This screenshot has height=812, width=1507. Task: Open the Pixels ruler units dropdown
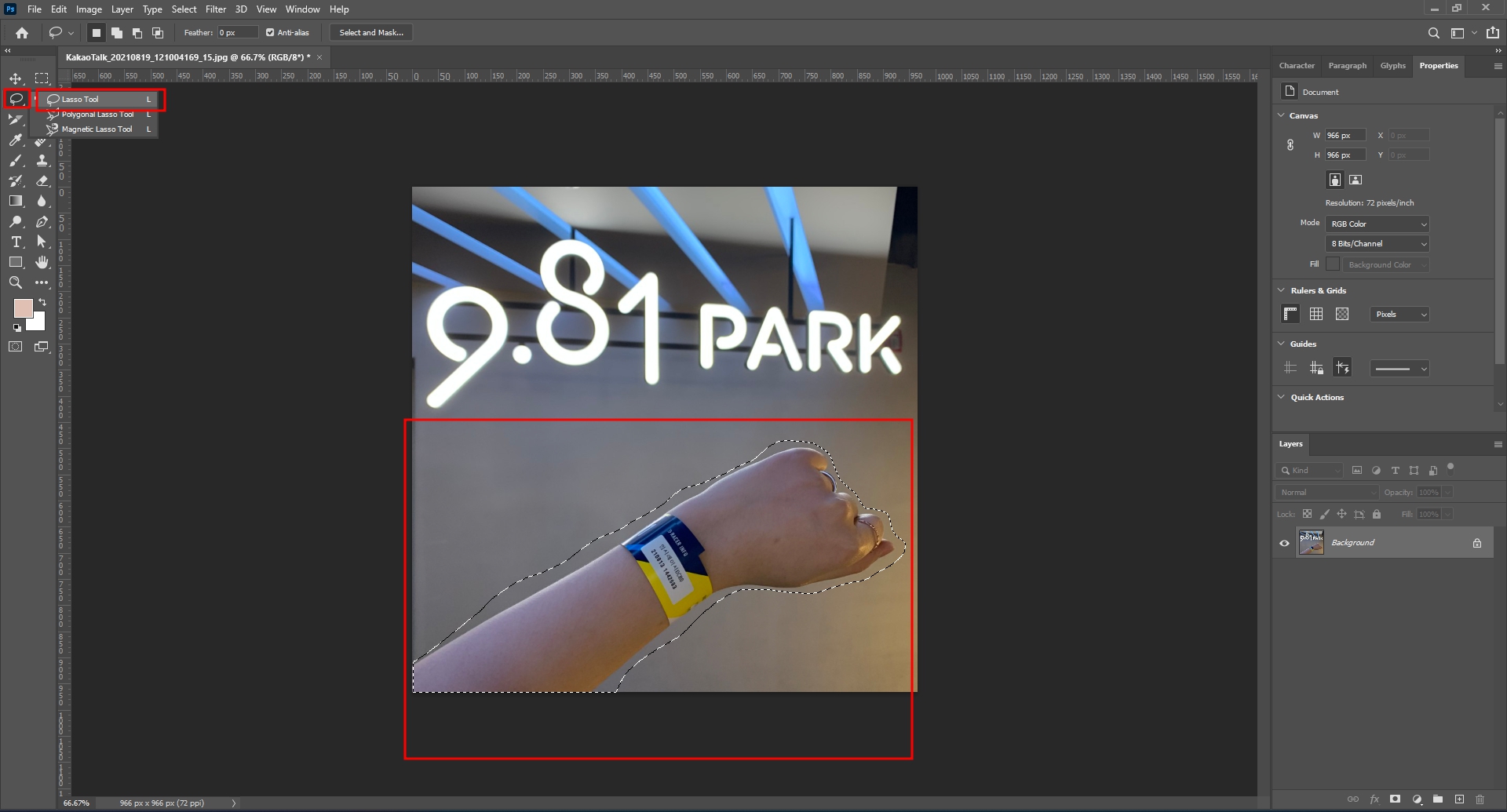tap(1399, 315)
